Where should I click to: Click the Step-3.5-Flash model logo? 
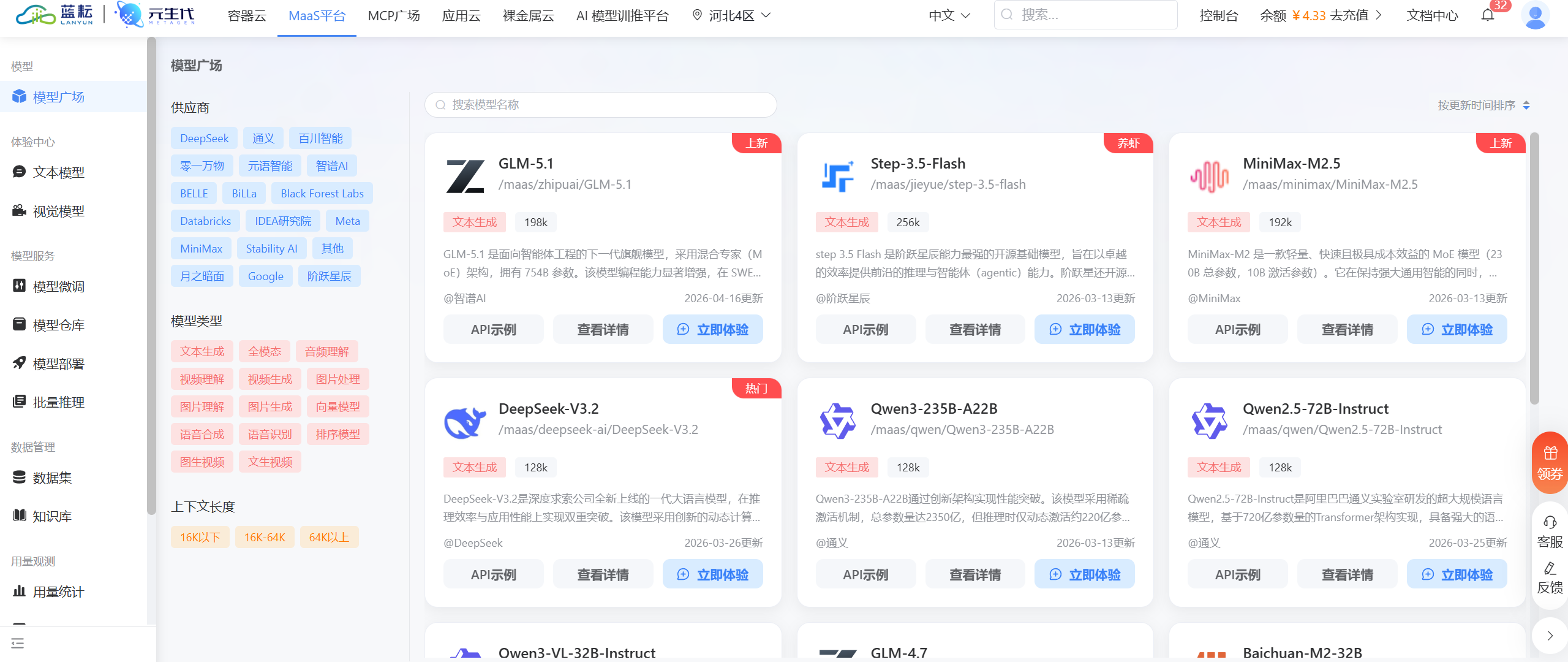(x=837, y=176)
